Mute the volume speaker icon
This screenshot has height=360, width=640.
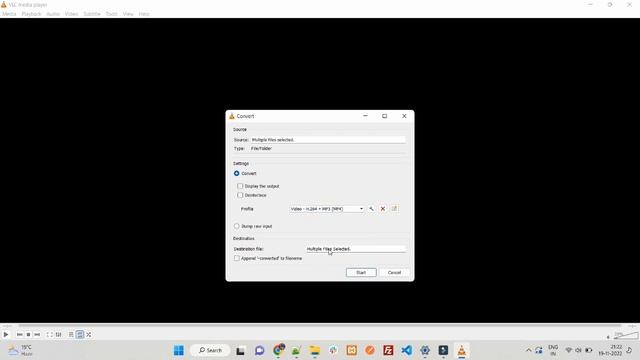(608, 337)
